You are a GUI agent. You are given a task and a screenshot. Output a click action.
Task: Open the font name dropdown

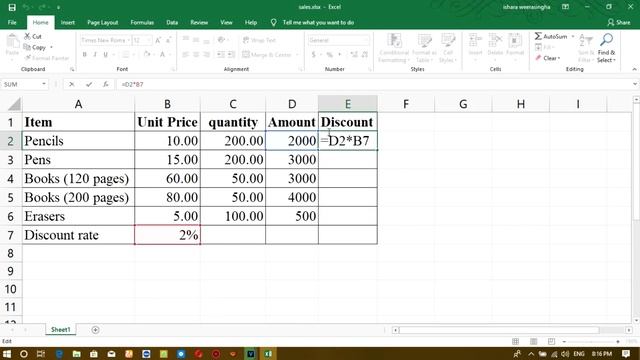point(129,40)
